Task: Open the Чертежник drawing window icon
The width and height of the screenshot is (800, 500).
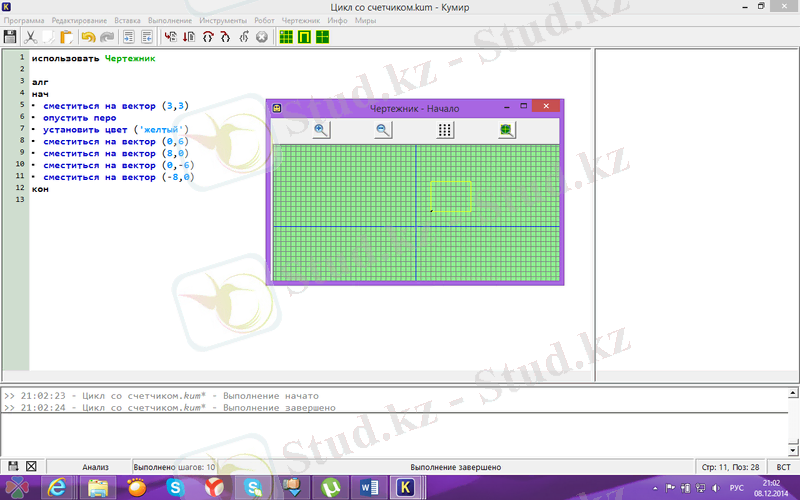Action: pyautogui.click(x=322, y=37)
